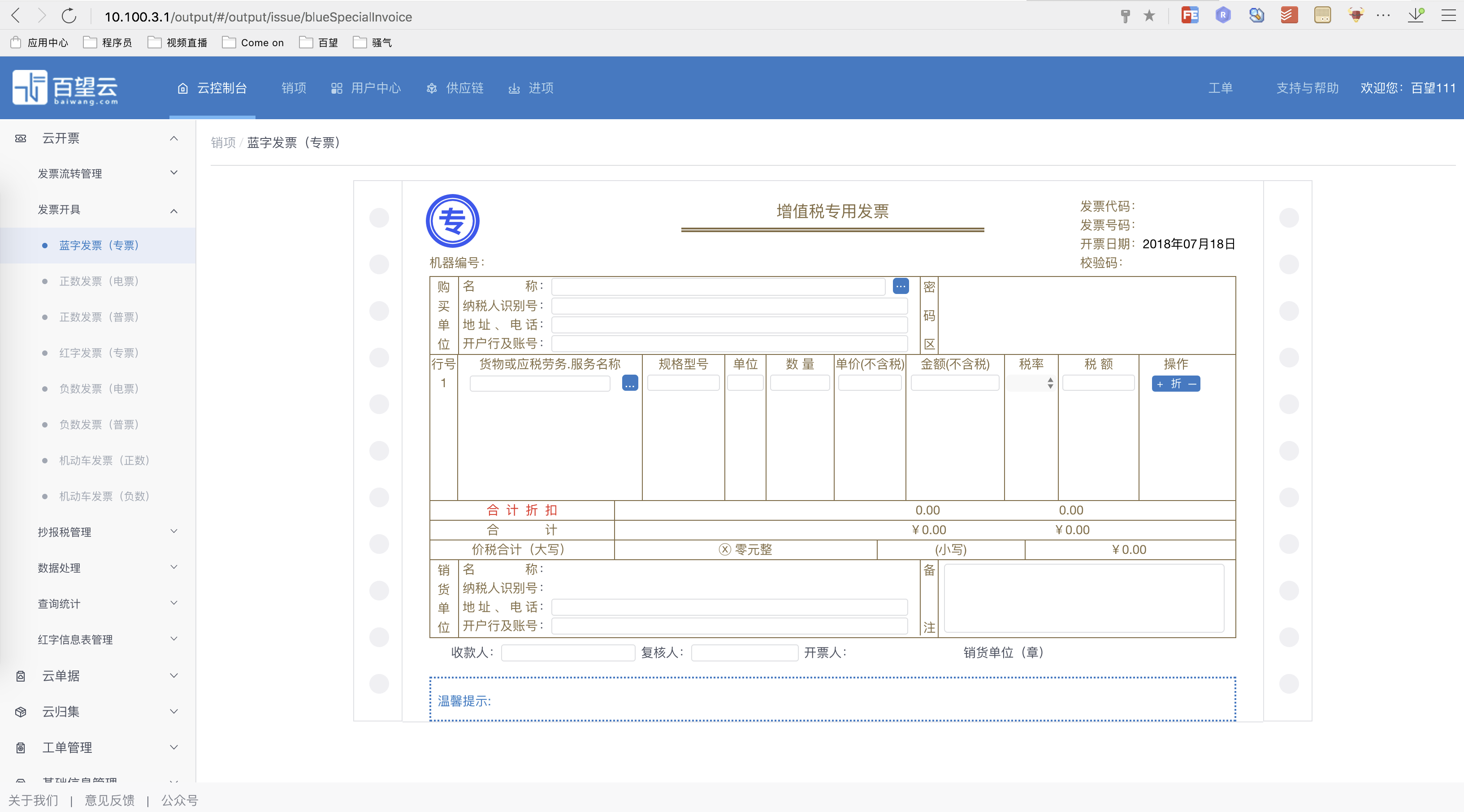The image size is (1464, 812).
Task: Open 视频直播 bookmark folder
Action: [178, 43]
